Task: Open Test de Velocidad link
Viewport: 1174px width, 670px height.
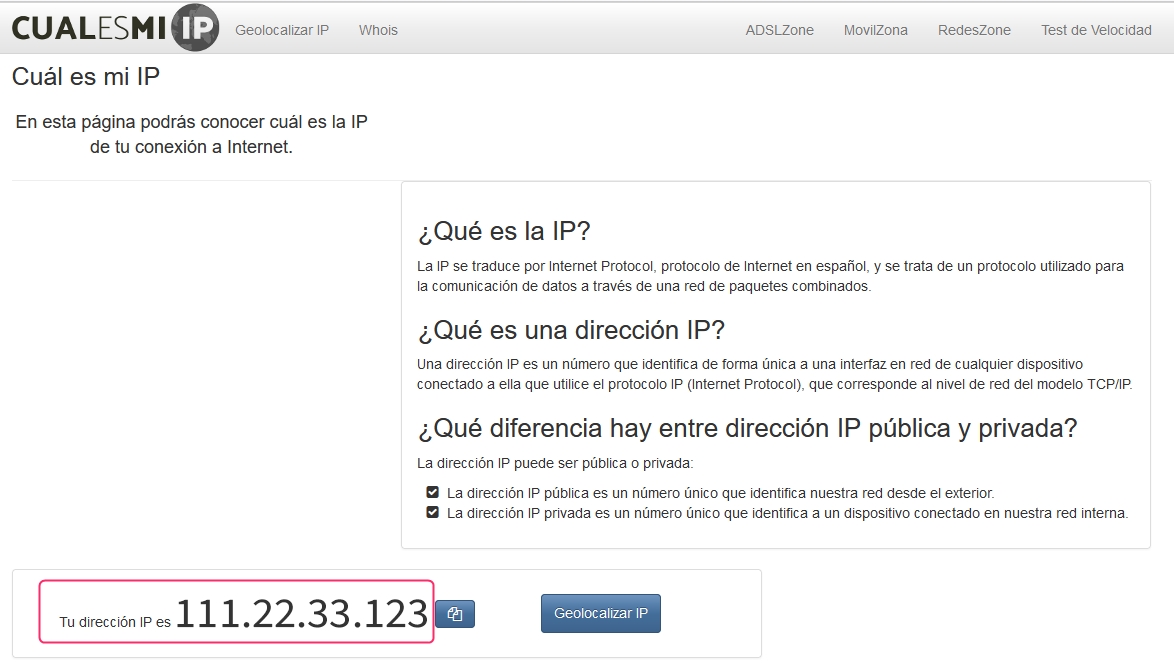Action: coord(1096,30)
